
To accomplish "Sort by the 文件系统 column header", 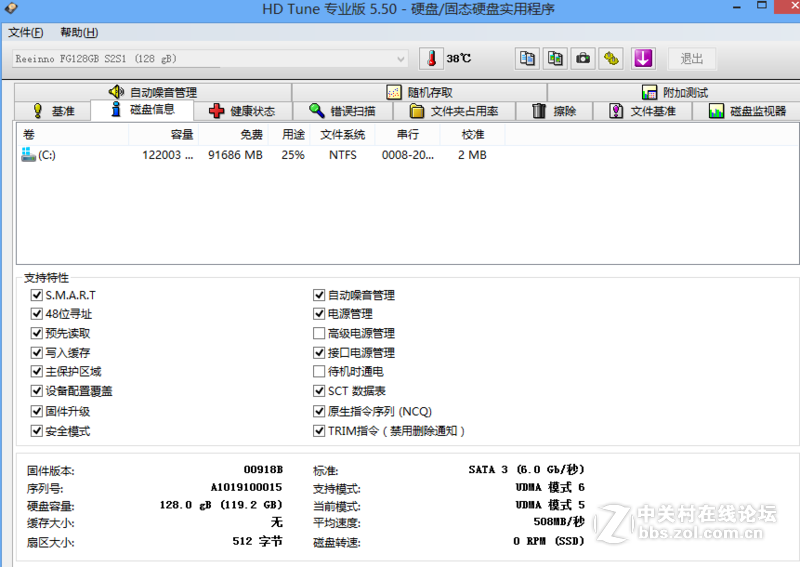I will pos(342,135).
